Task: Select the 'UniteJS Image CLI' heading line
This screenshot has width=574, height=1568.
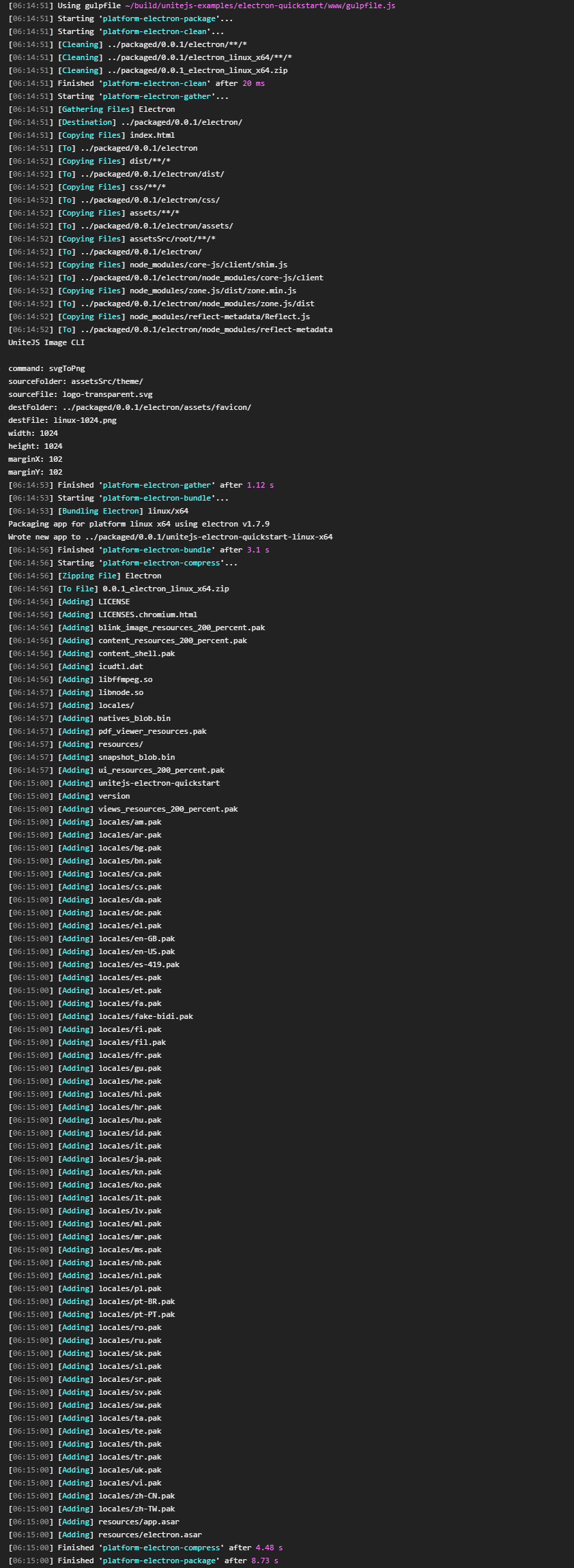Action: (x=46, y=342)
